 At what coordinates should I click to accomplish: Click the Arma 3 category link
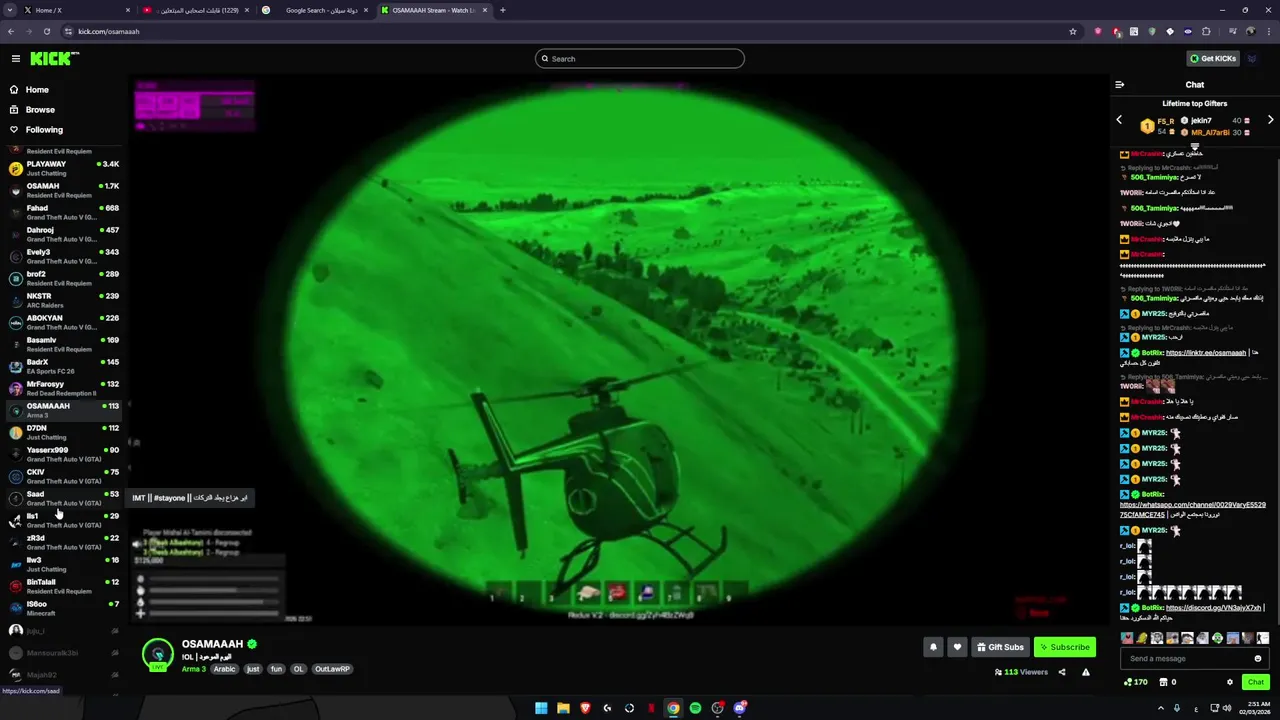point(194,669)
